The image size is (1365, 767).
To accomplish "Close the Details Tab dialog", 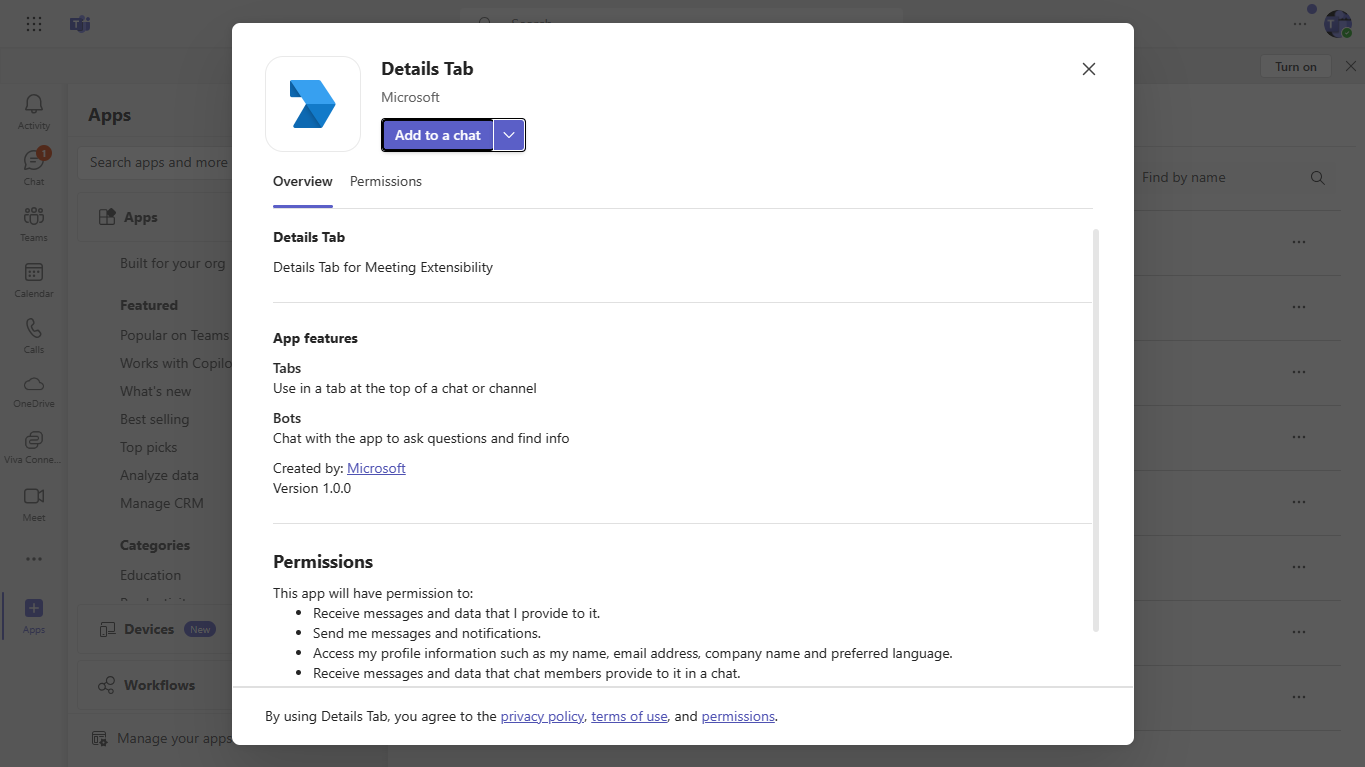I will (x=1089, y=69).
